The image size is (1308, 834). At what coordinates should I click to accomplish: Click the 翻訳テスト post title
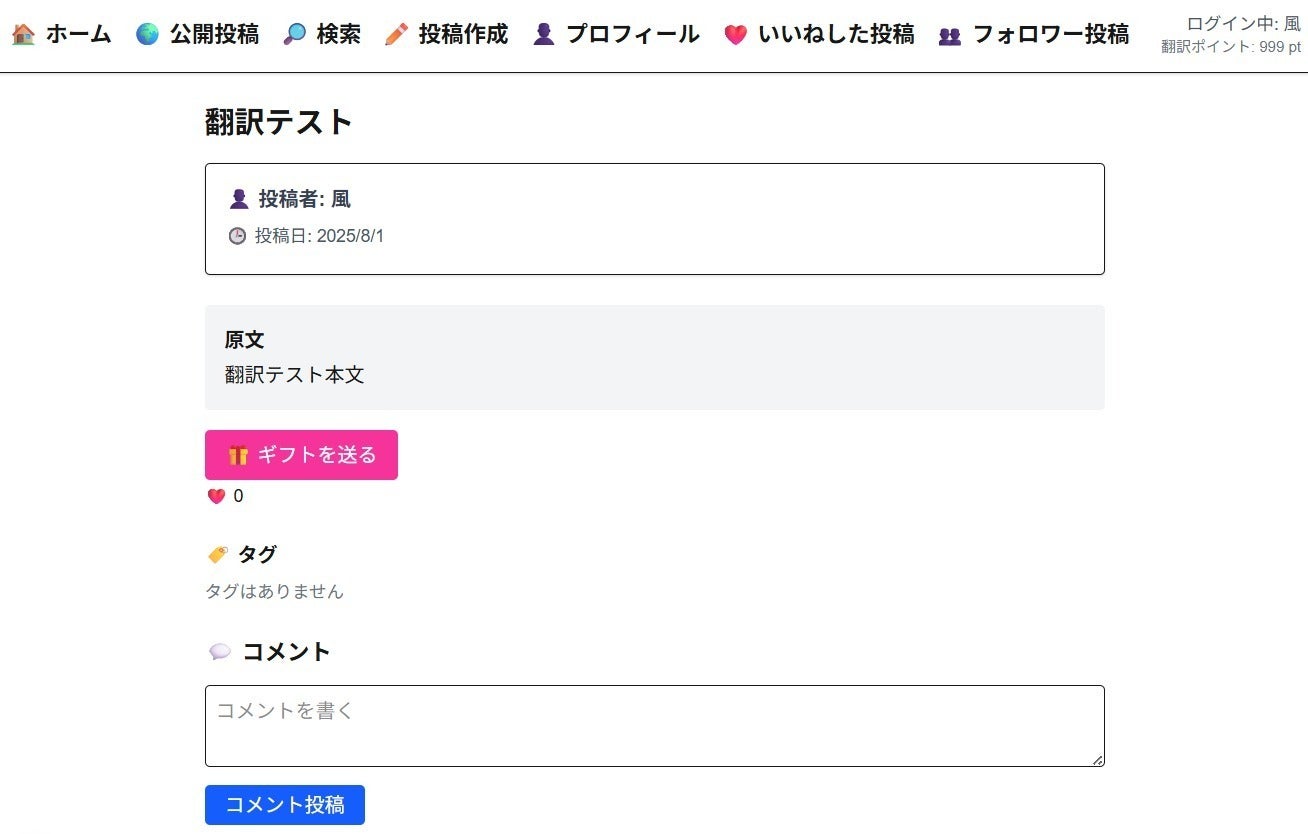coord(278,122)
